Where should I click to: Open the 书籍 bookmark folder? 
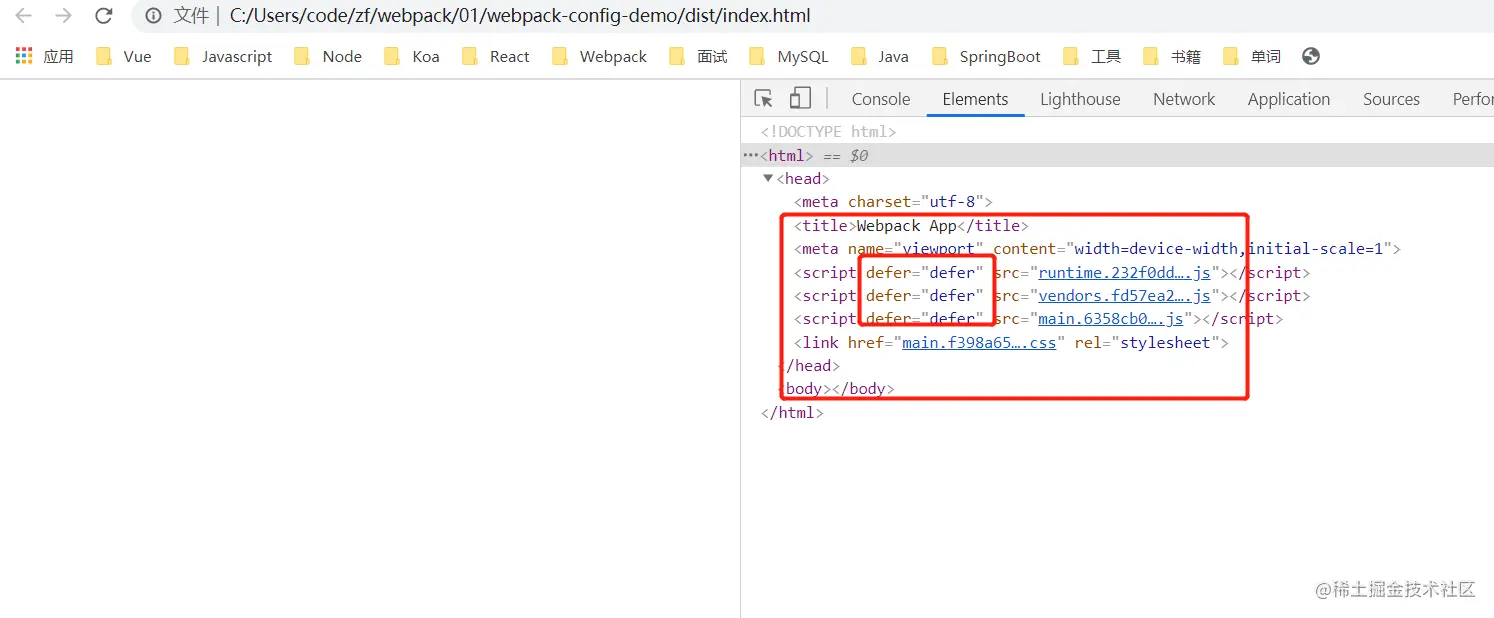[x=1171, y=56]
